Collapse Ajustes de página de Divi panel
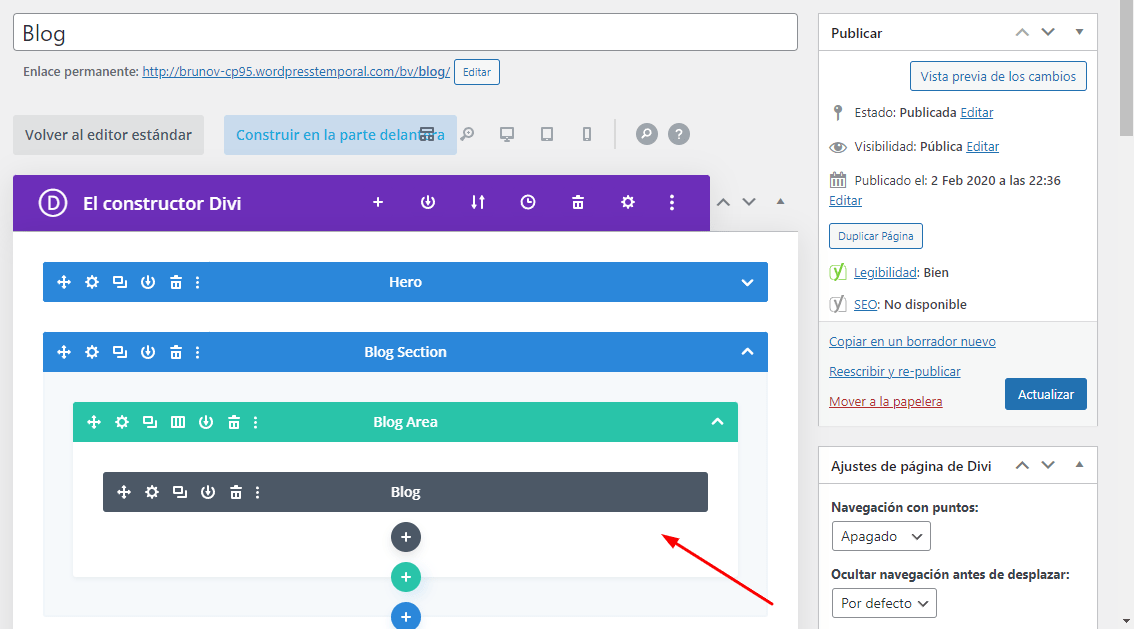 click(x=1079, y=465)
